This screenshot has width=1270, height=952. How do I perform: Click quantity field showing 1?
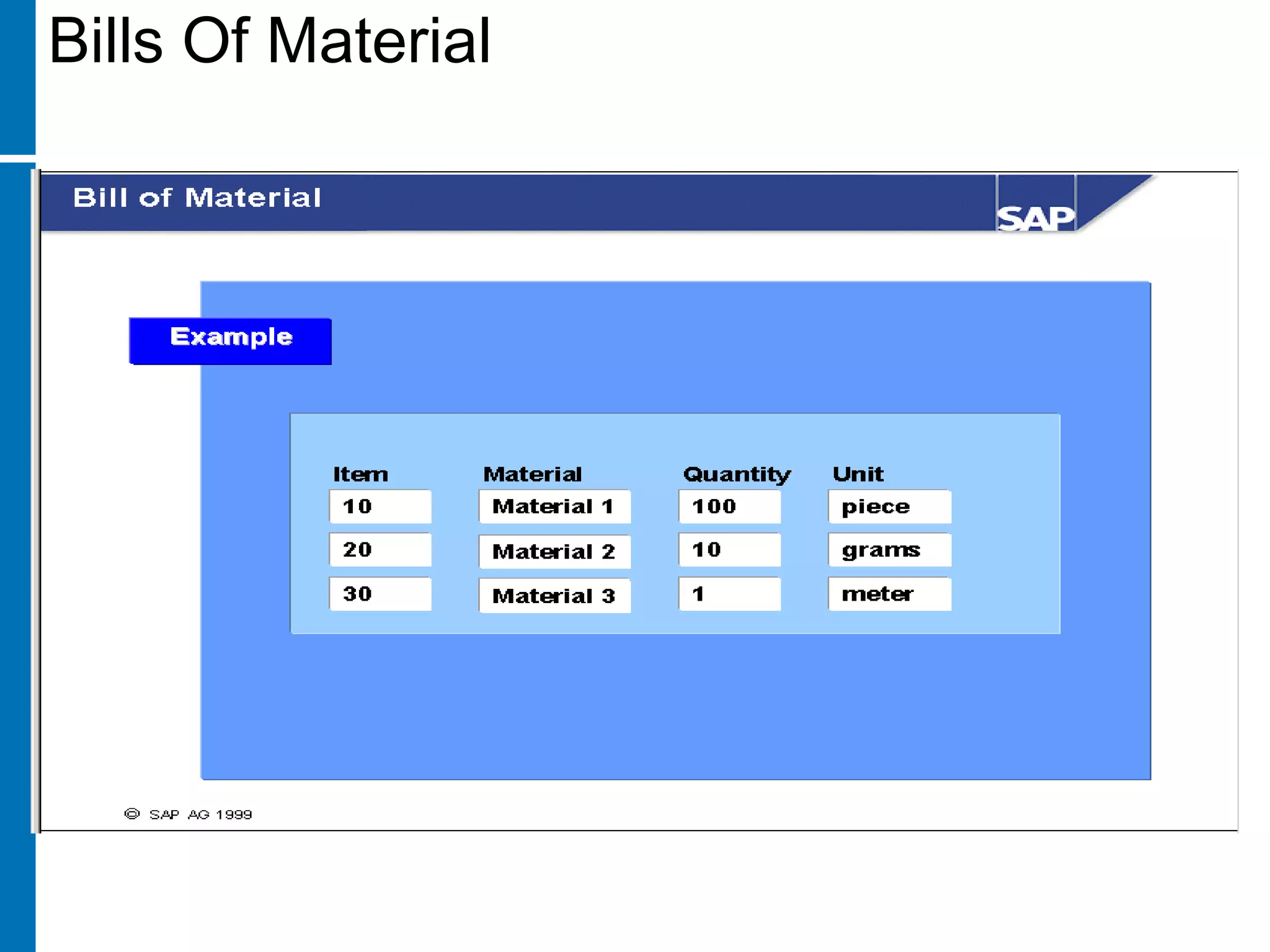(x=729, y=594)
